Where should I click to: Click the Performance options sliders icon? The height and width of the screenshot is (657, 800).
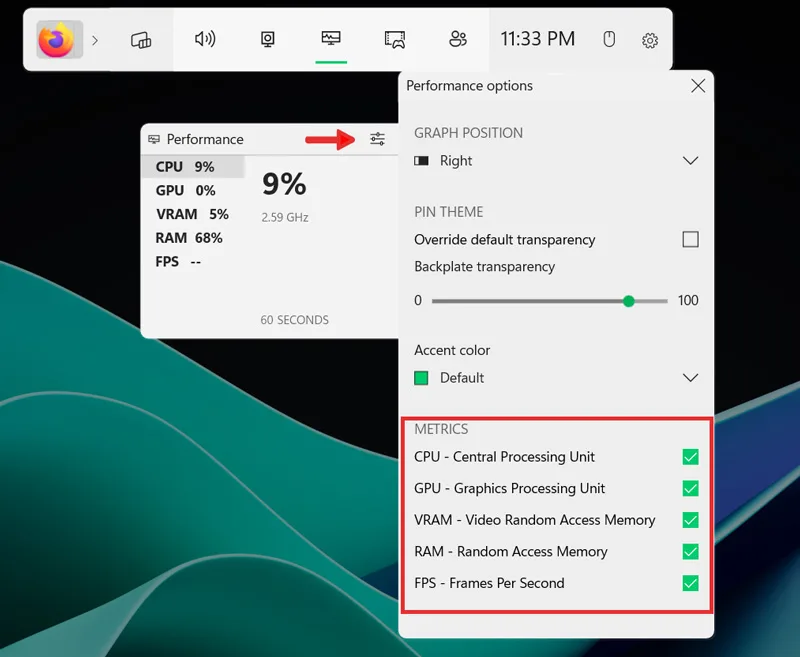click(378, 139)
